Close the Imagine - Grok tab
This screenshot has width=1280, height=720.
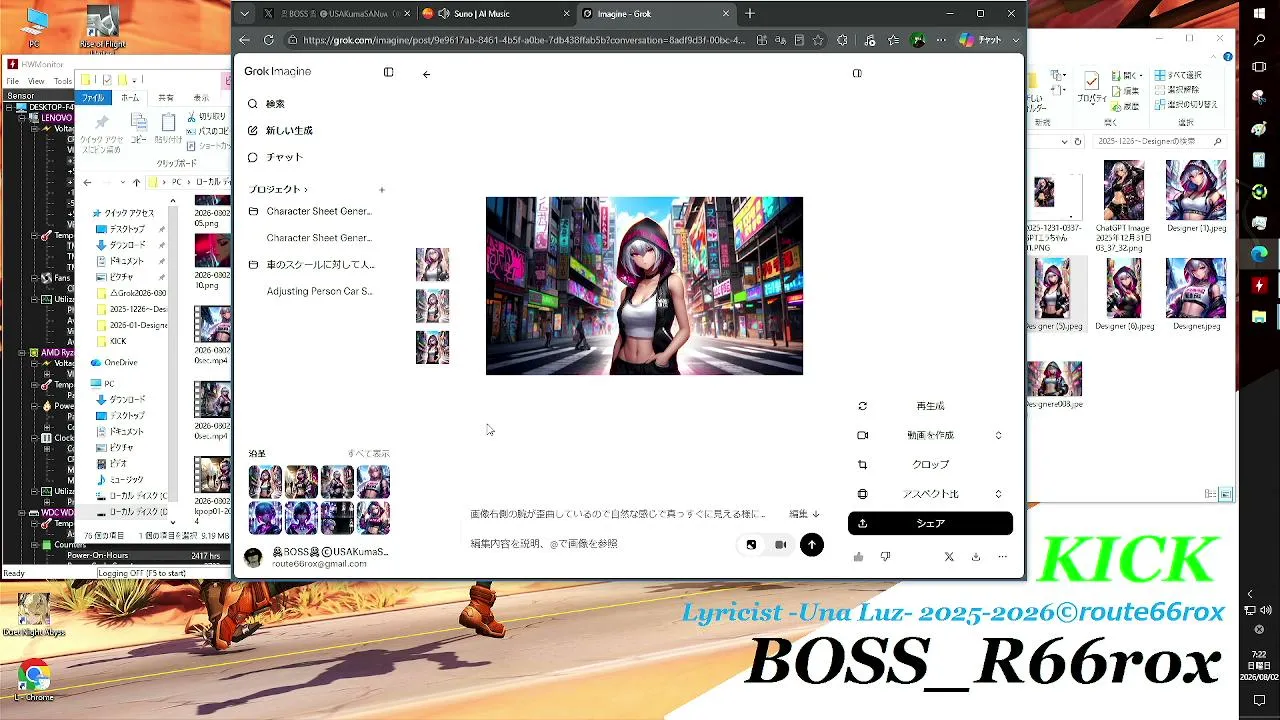[727, 14]
